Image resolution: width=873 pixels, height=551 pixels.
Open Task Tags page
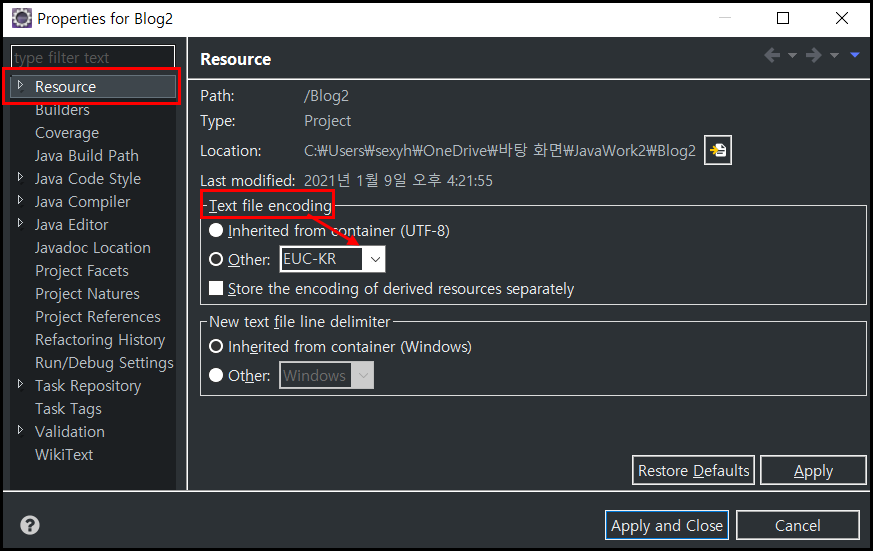(68, 409)
